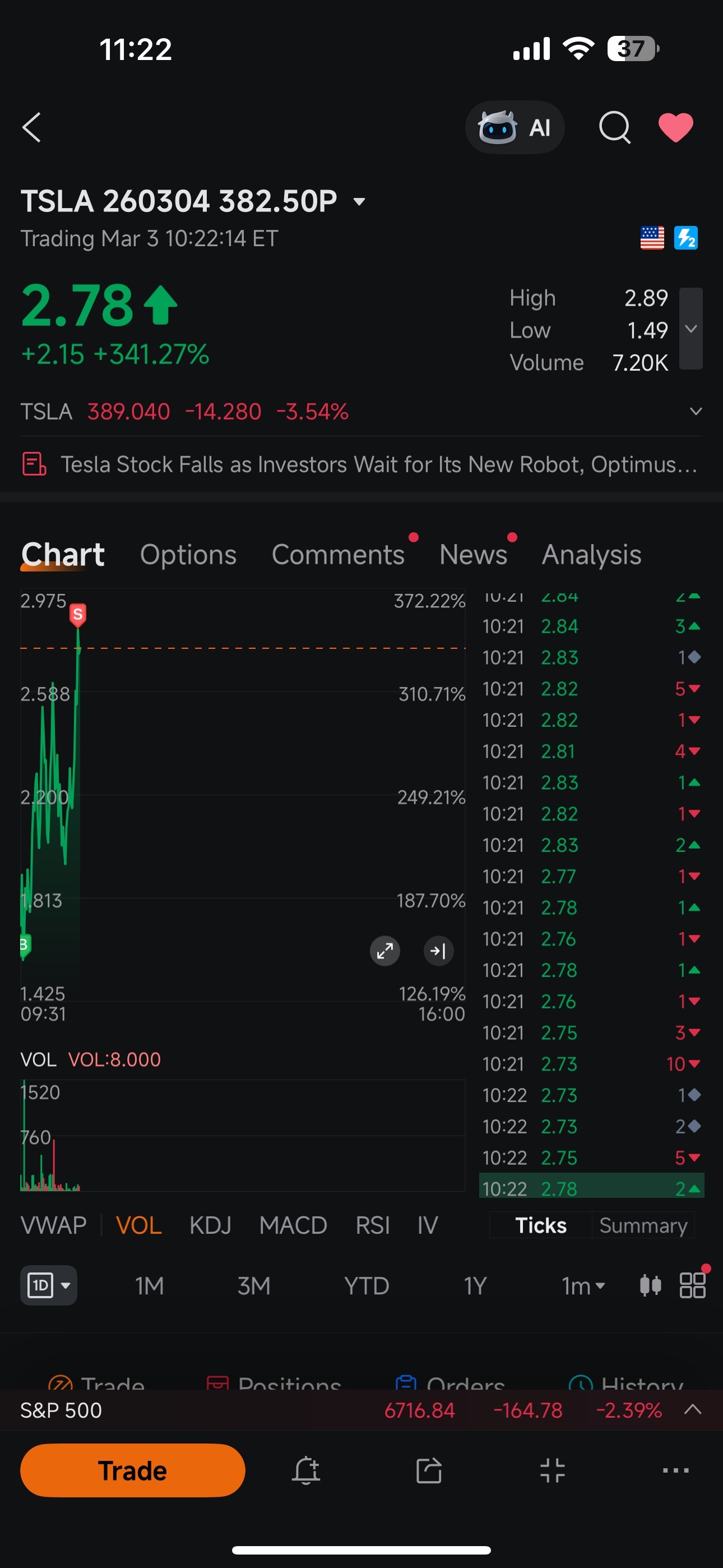
Task: Tap the candlestick chart type icon
Action: click(651, 1285)
